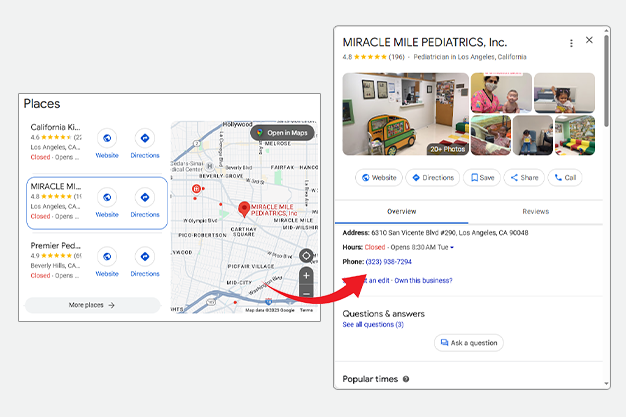Select Premier Ped... place listing
Image resolution: width=626 pixels, height=417 pixels.
[56, 260]
